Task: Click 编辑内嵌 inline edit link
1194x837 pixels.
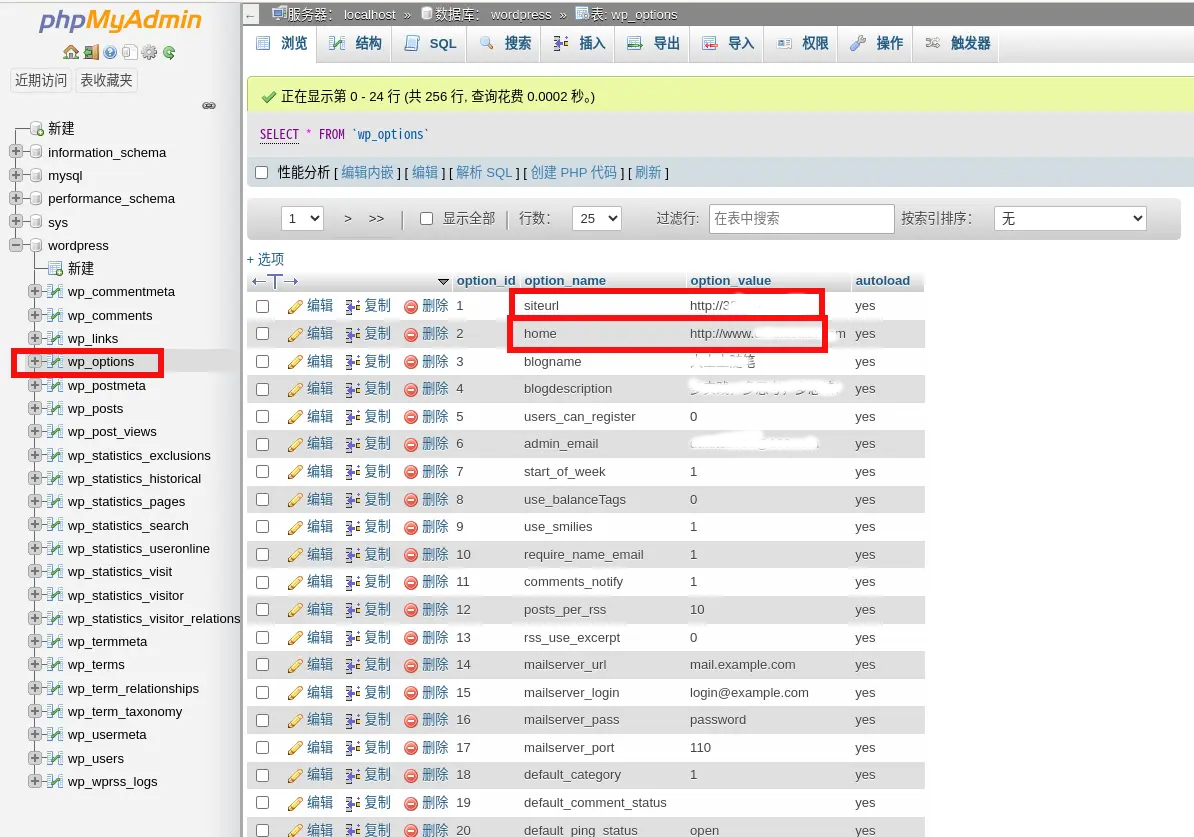Action: pos(367,173)
